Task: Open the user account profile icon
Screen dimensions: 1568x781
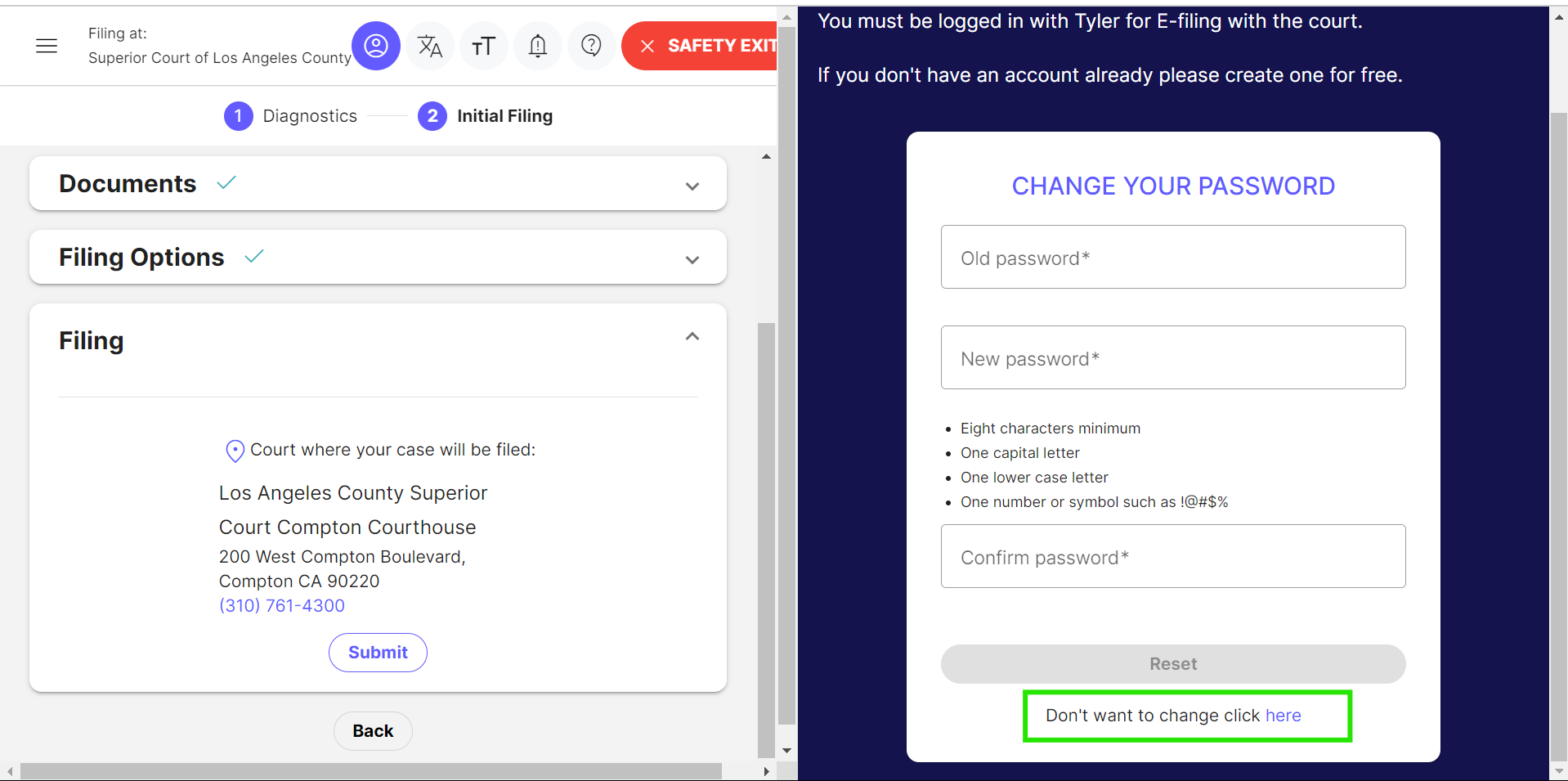Action: pos(376,46)
